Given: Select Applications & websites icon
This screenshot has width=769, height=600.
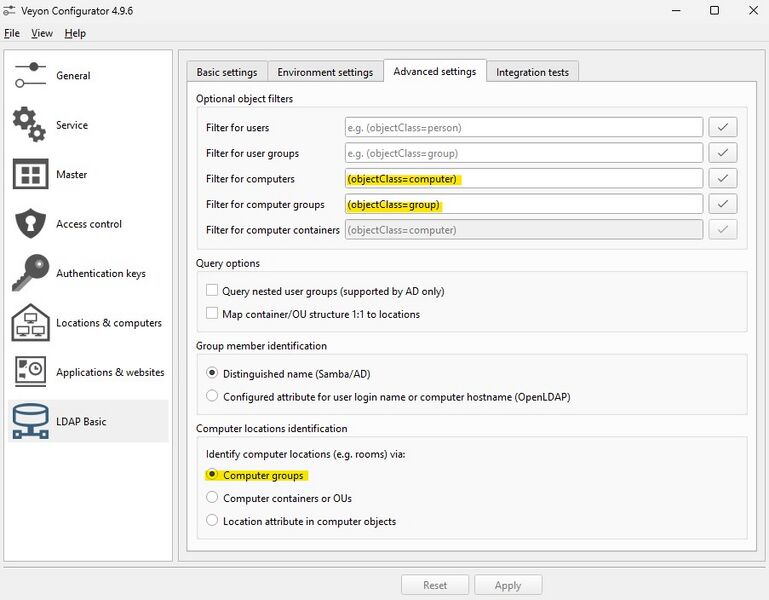Looking at the screenshot, I should [x=30, y=371].
